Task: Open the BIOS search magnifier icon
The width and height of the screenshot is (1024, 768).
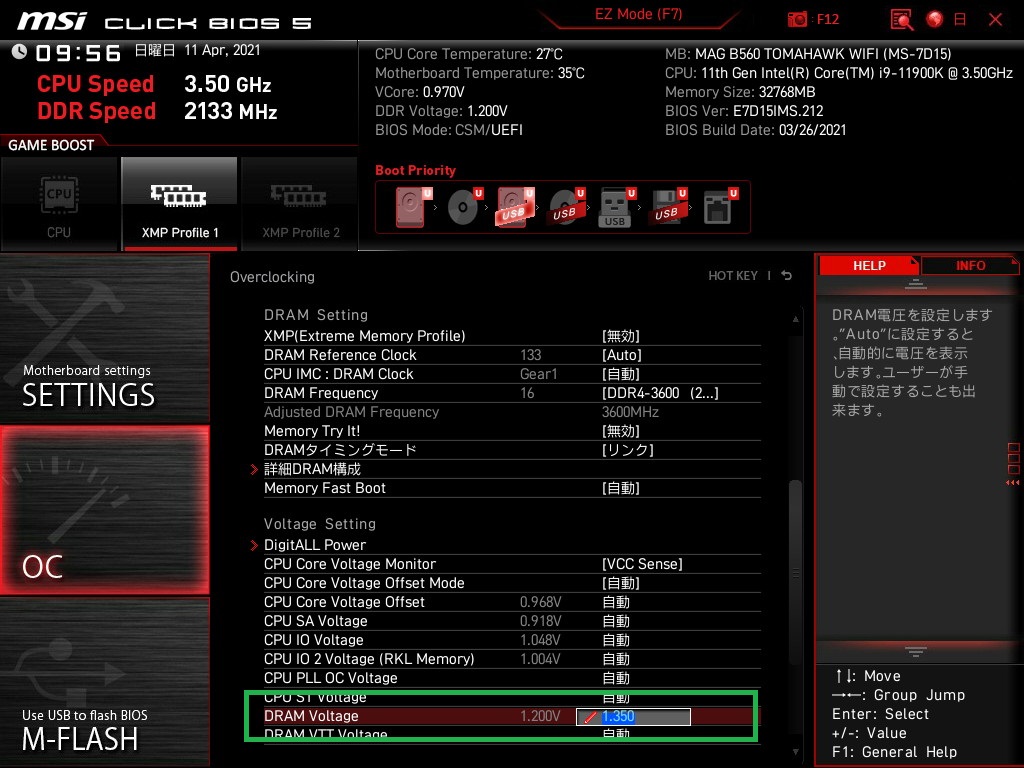Action: (902, 20)
